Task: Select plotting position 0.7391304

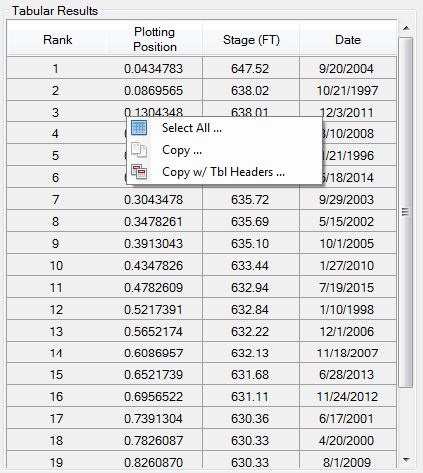Action: pyautogui.click(x=154, y=418)
